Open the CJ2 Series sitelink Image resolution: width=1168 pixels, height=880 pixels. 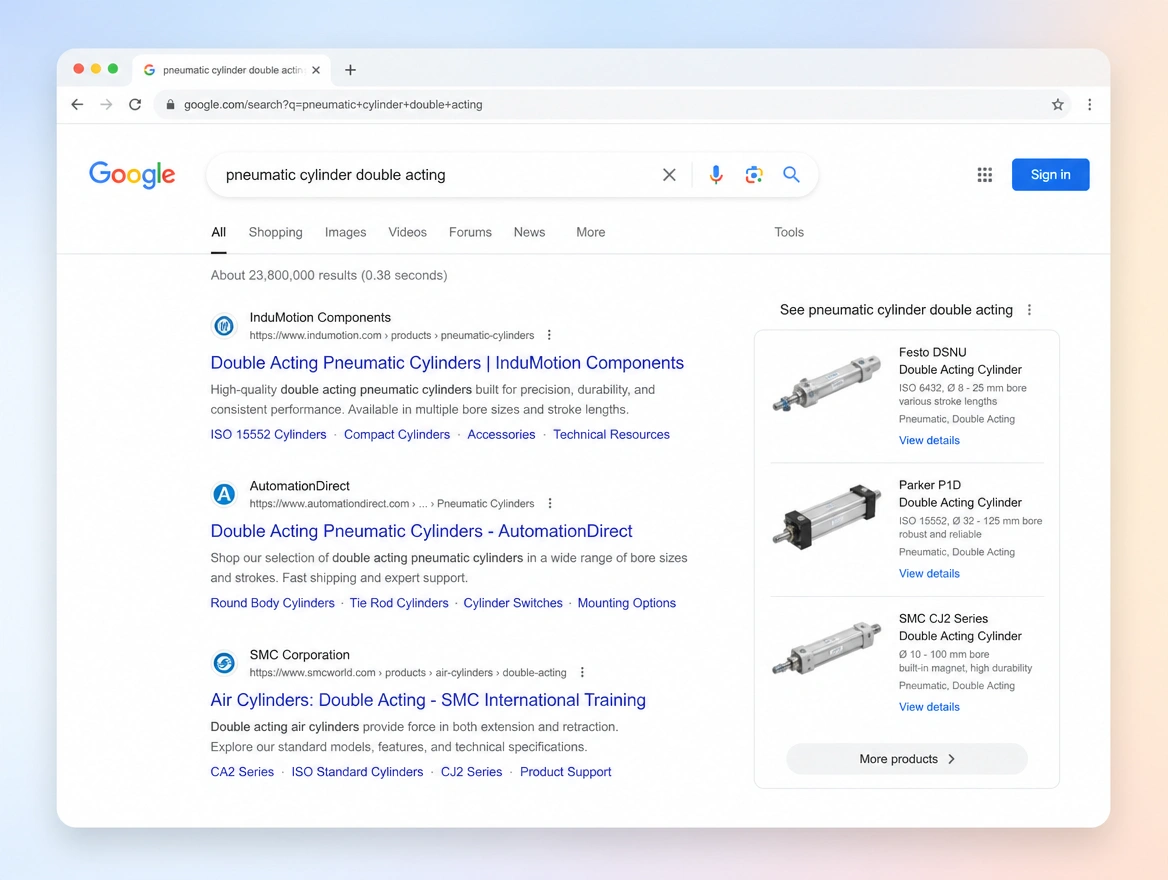point(472,772)
